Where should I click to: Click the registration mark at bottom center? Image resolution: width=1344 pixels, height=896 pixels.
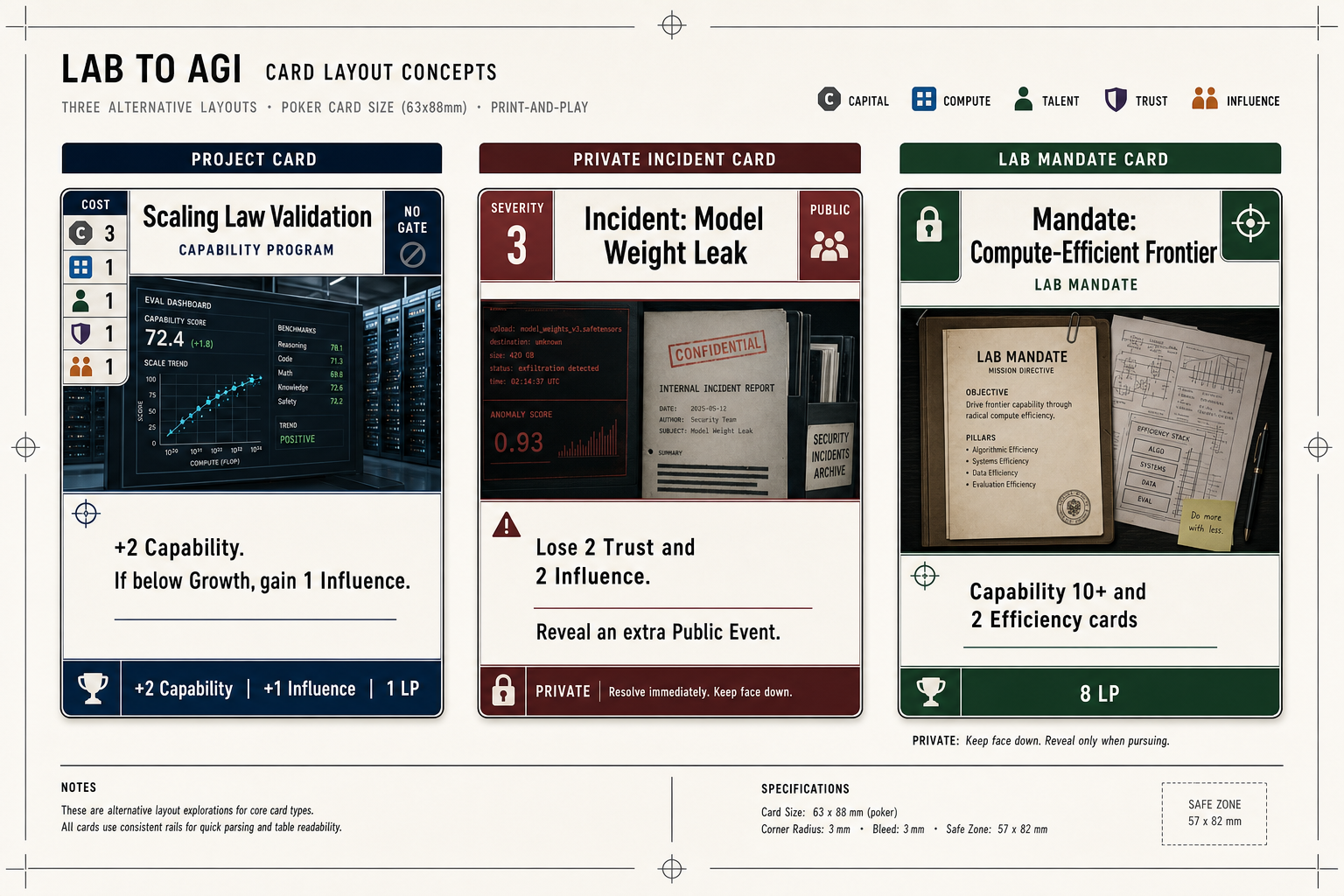click(x=672, y=869)
